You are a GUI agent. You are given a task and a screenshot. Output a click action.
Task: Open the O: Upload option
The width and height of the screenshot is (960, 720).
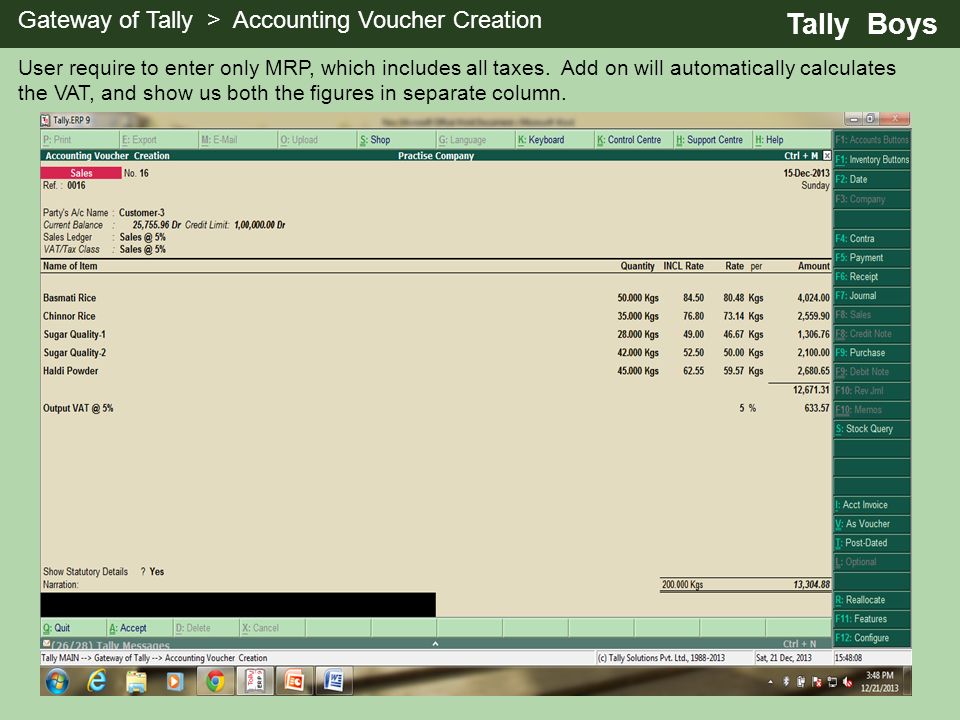(x=317, y=140)
